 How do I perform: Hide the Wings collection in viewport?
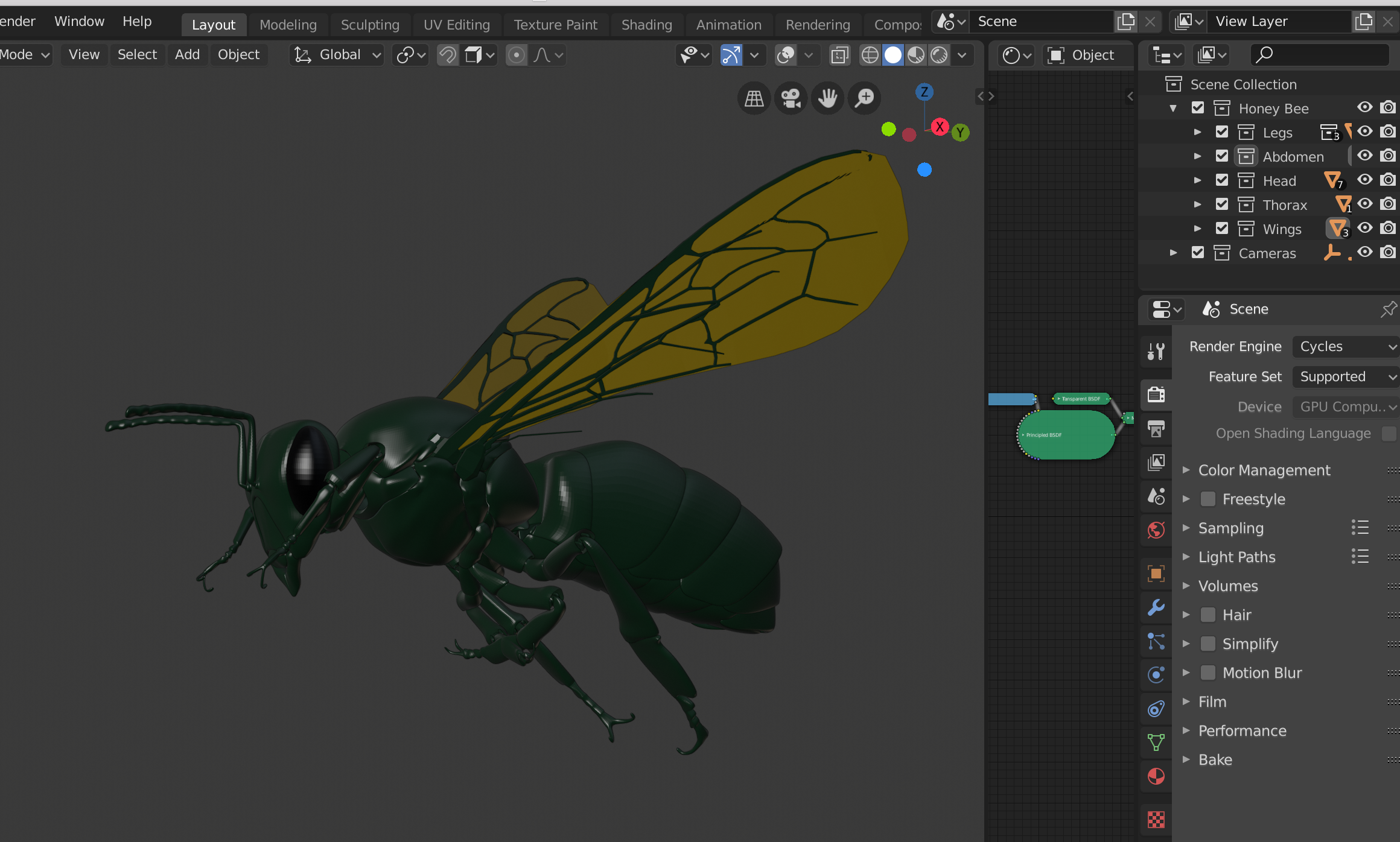click(x=1365, y=228)
